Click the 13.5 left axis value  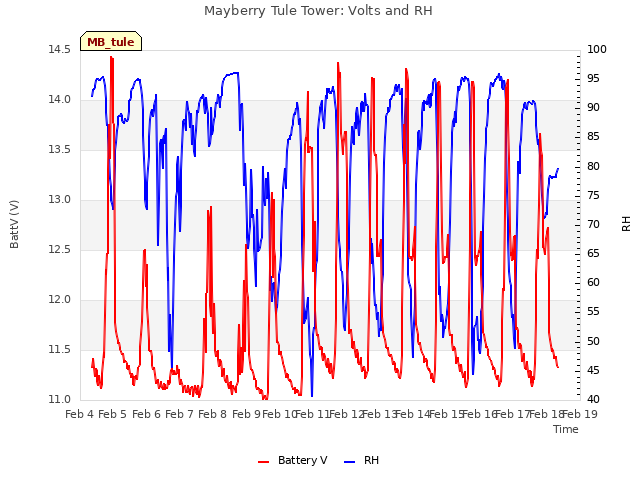(x=59, y=149)
